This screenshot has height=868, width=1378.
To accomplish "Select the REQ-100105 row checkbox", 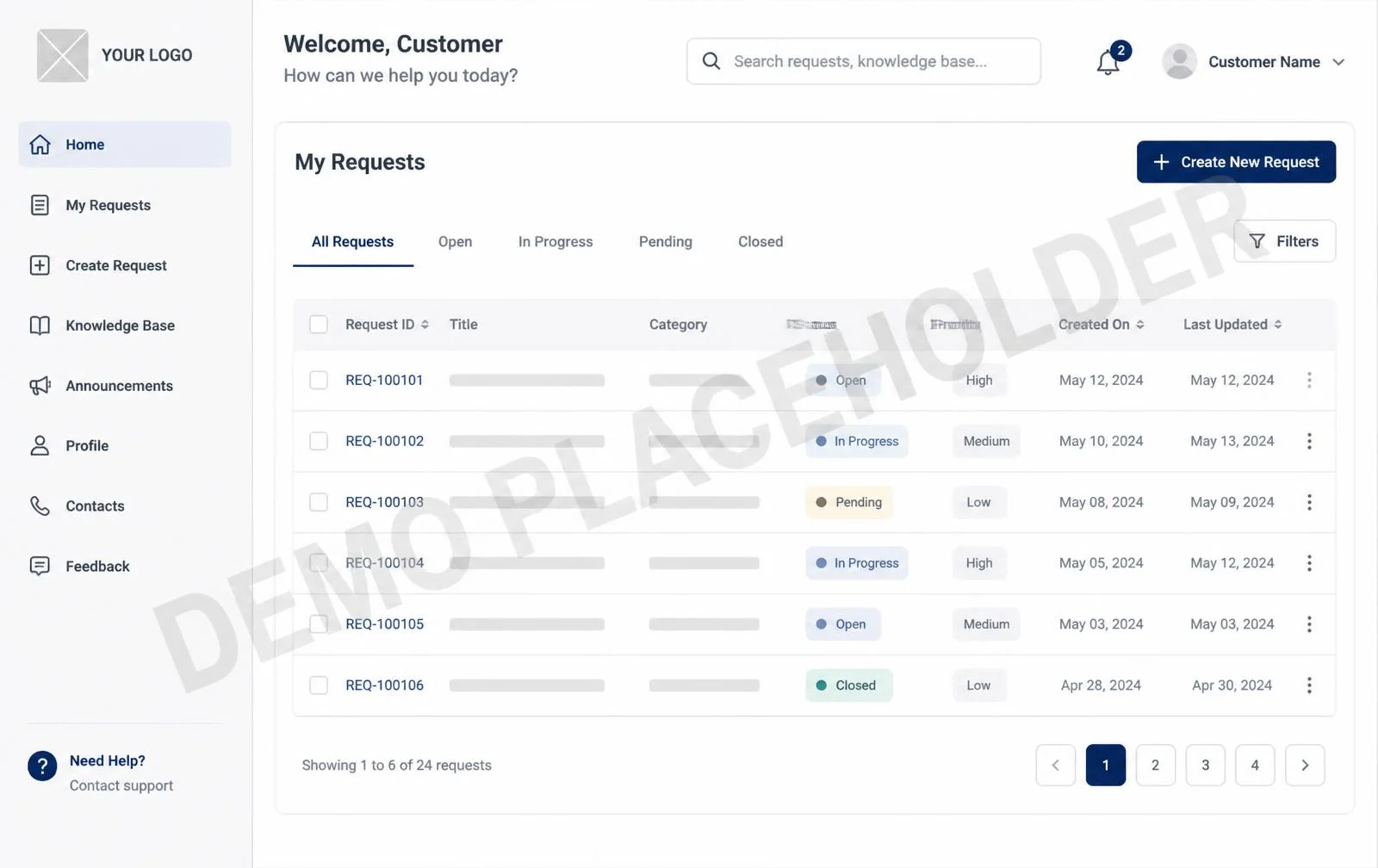I will (x=319, y=624).
